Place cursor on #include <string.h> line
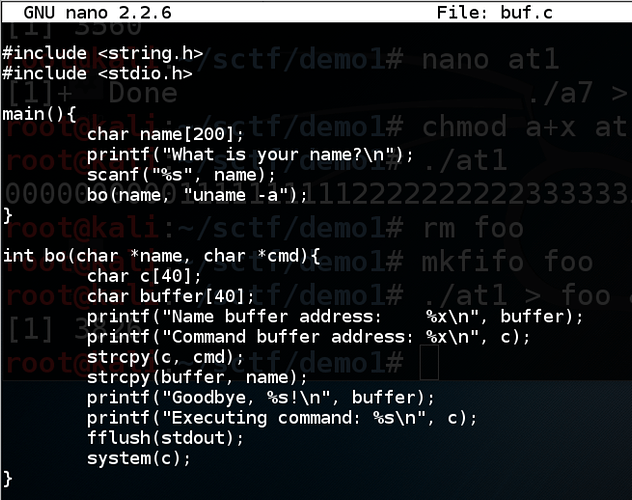 coord(103,54)
